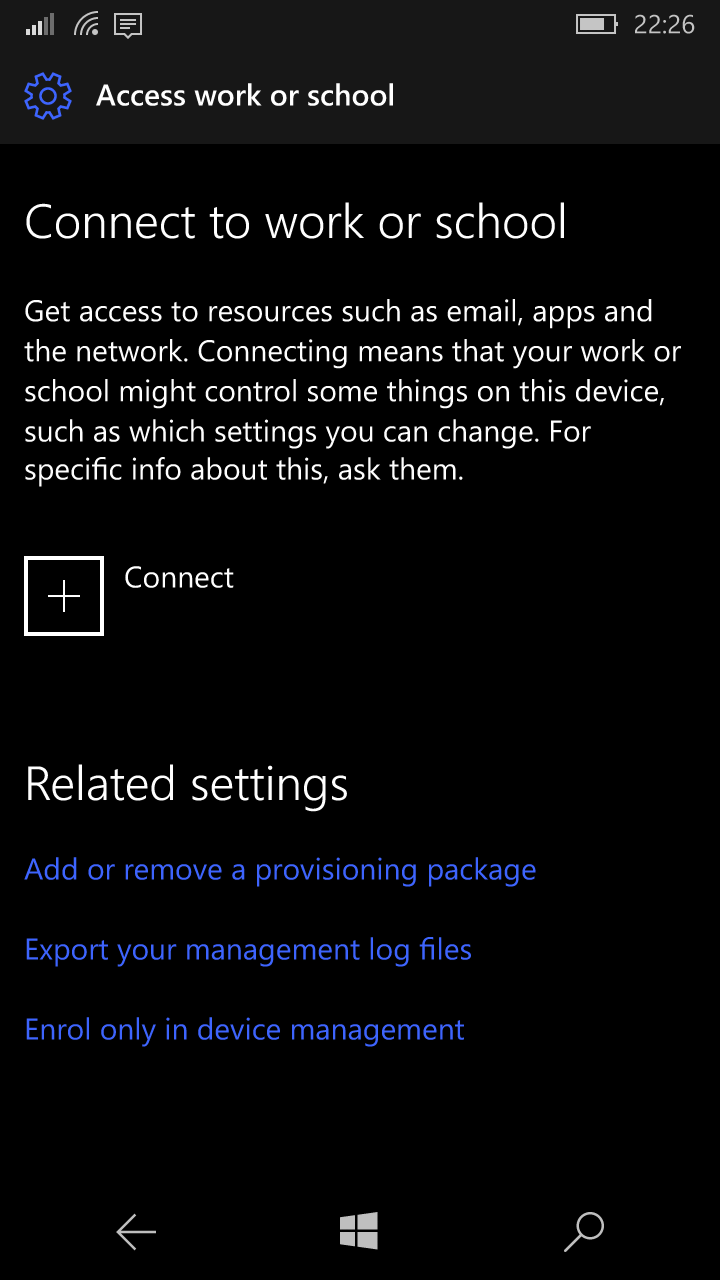The image size is (720, 1280).
Task: Select Enrol only in device management
Action: pyautogui.click(x=244, y=1030)
